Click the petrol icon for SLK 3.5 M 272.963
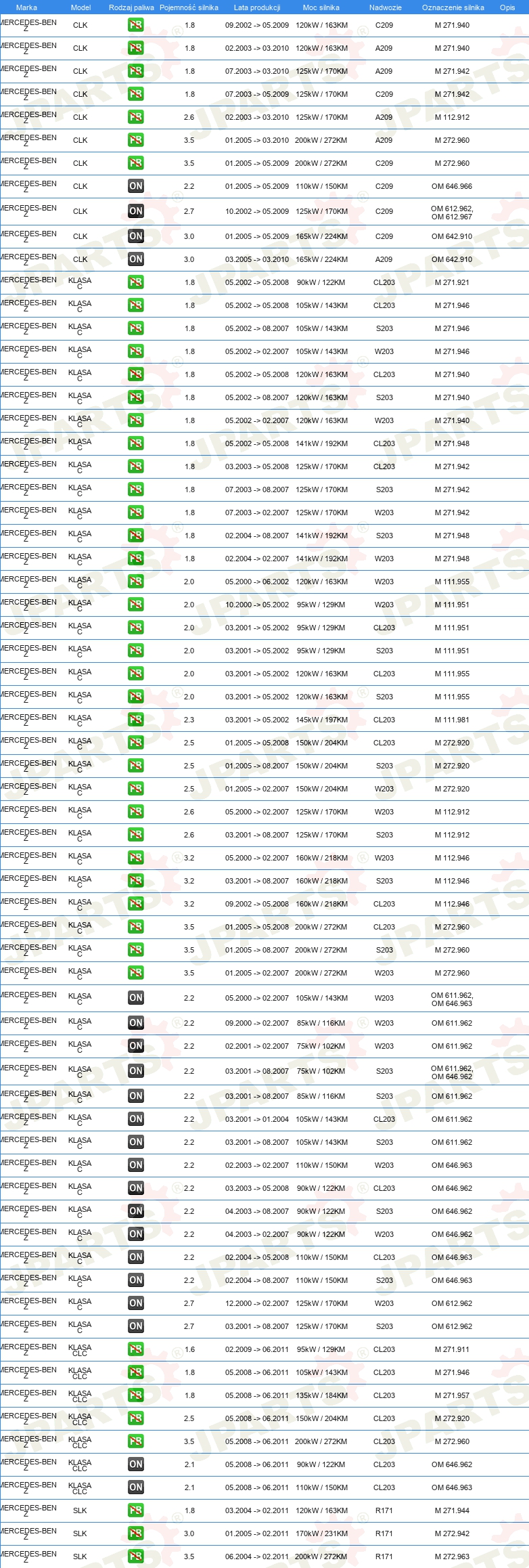This screenshot has height=1568, width=529. (136, 1556)
